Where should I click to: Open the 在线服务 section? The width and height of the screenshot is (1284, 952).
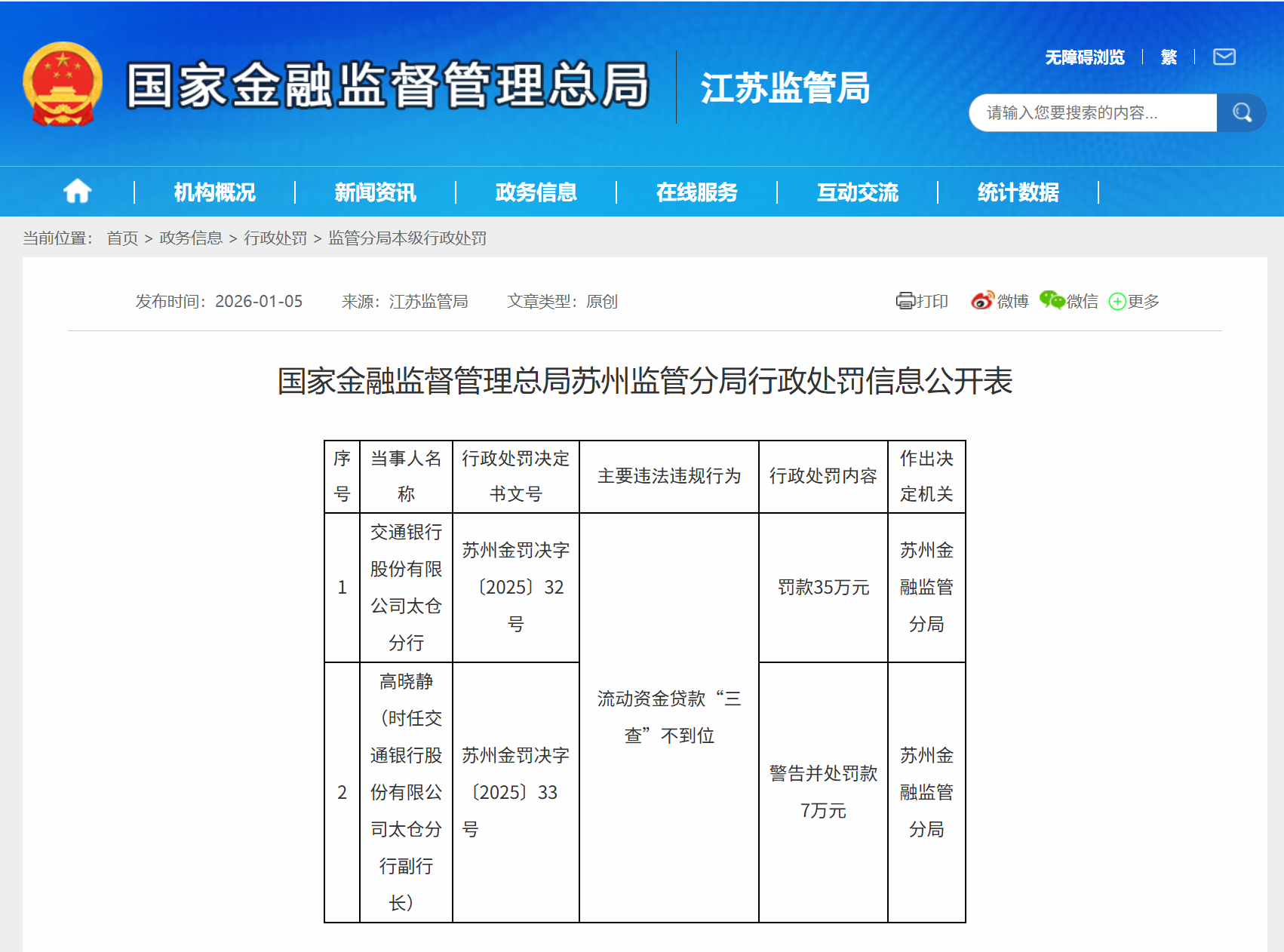point(698,192)
